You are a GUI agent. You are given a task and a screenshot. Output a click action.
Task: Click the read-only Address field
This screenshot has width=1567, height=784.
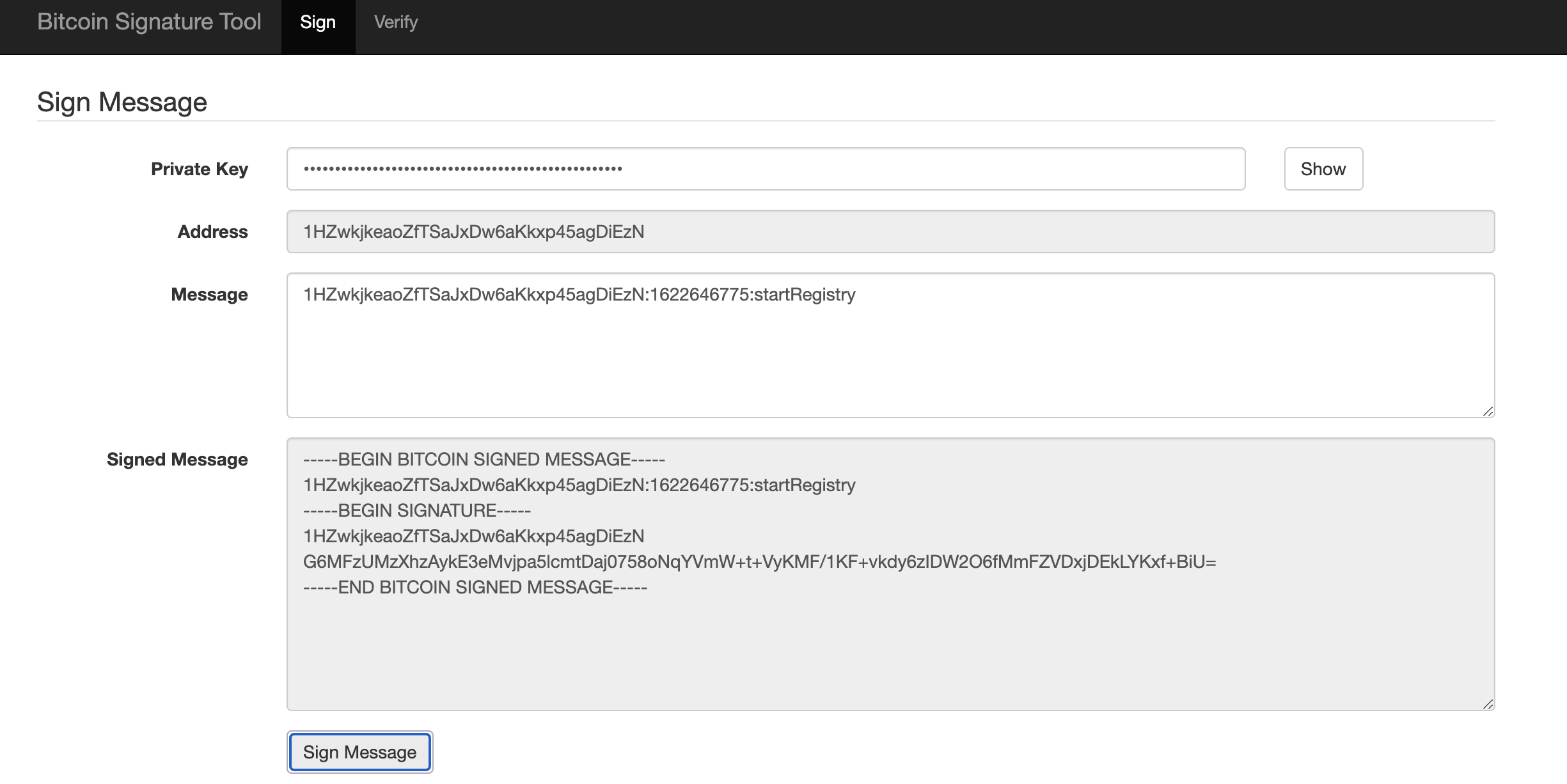(890, 231)
